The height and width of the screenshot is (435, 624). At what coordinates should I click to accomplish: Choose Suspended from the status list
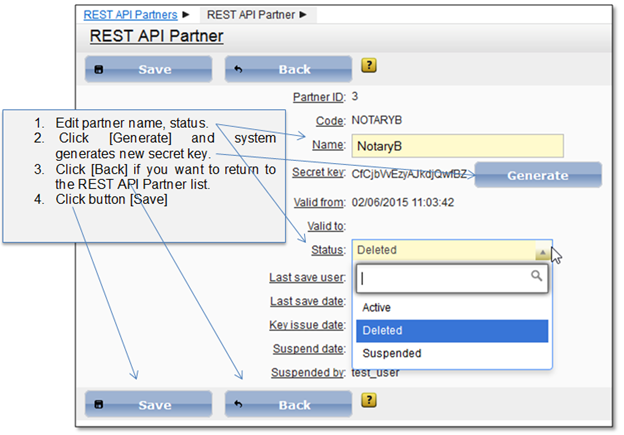pos(392,353)
